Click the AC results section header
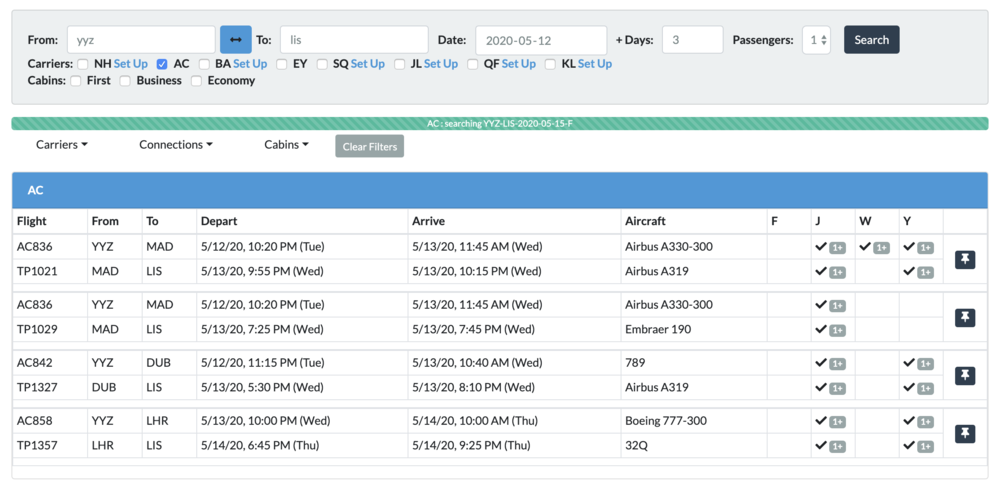Viewport: 1000px width, 489px height. 500,190
